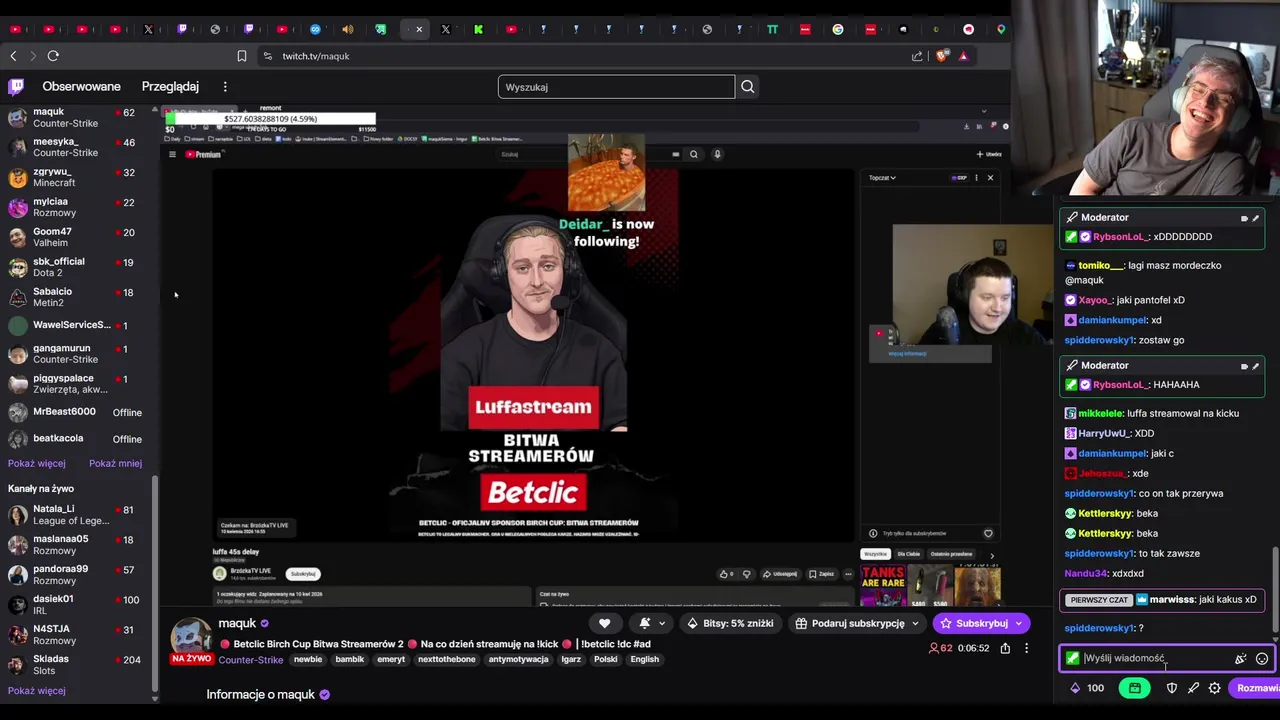Click the marwisss username in chat
Screen dimensions: 1280x720
click(x=1172, y=600)
